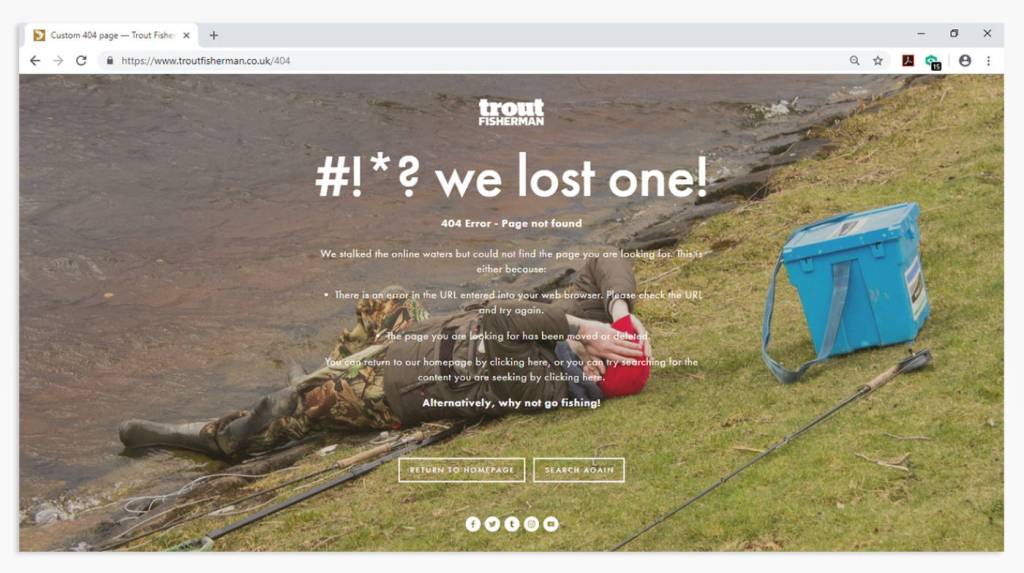Open the zoom magnifier in the address bar
This screenshot has width=1024, height=573.
[x=854, y=61]
